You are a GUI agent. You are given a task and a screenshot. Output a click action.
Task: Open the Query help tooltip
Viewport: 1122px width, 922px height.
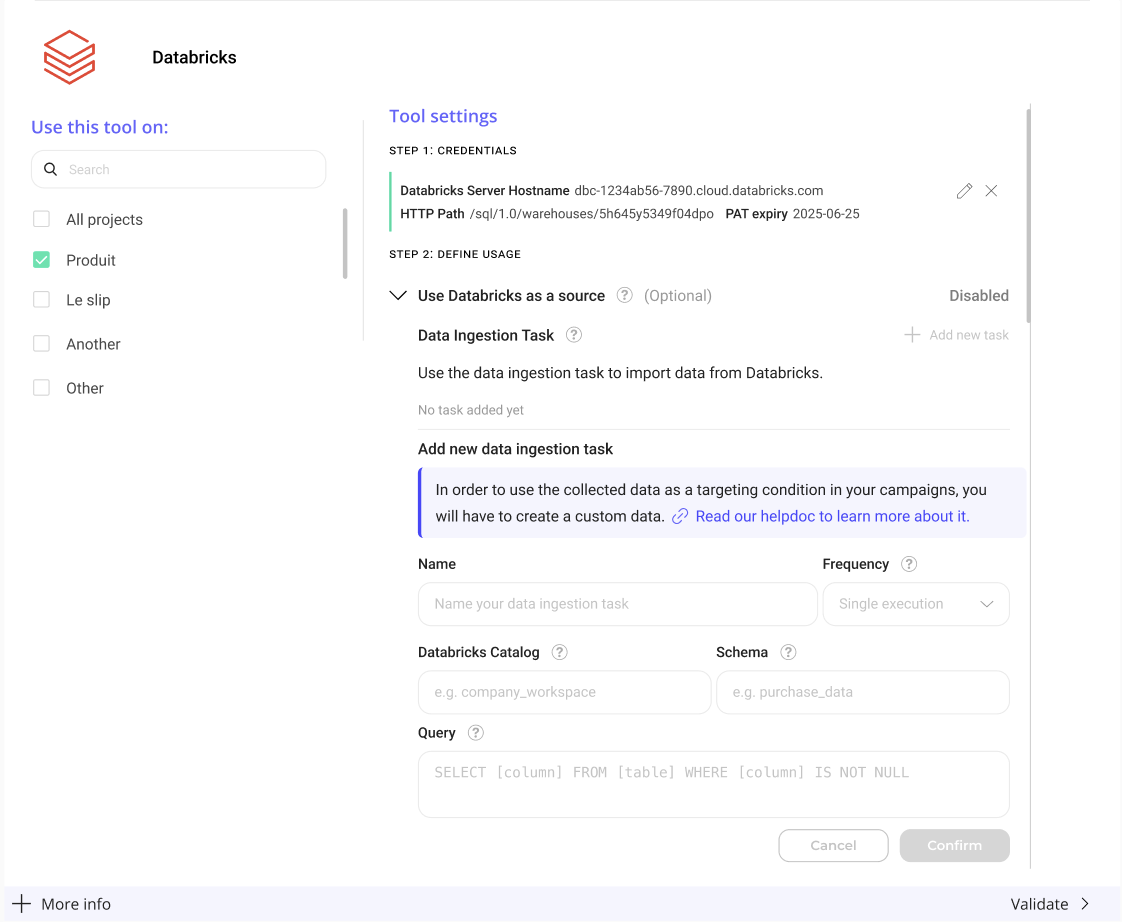point(476,733)
